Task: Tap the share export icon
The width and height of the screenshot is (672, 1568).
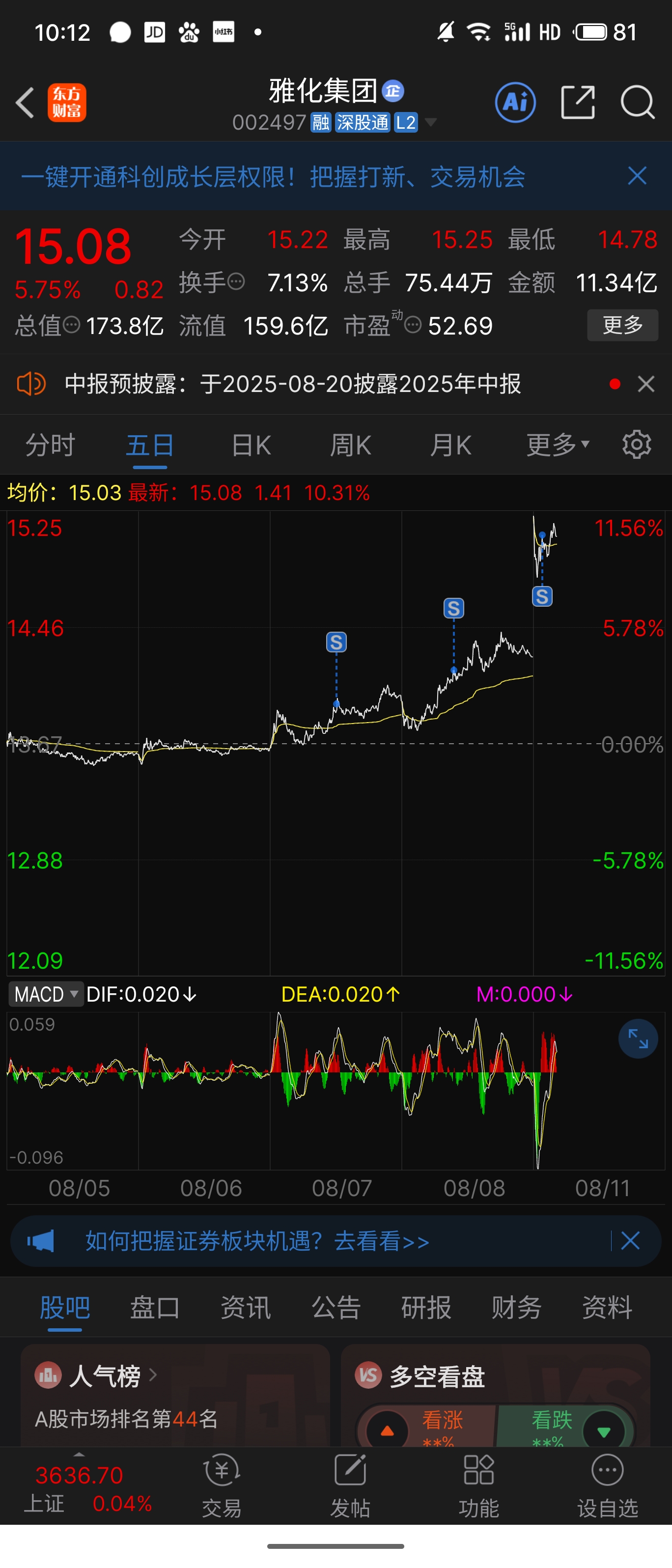Action: [x=577, y=102]
